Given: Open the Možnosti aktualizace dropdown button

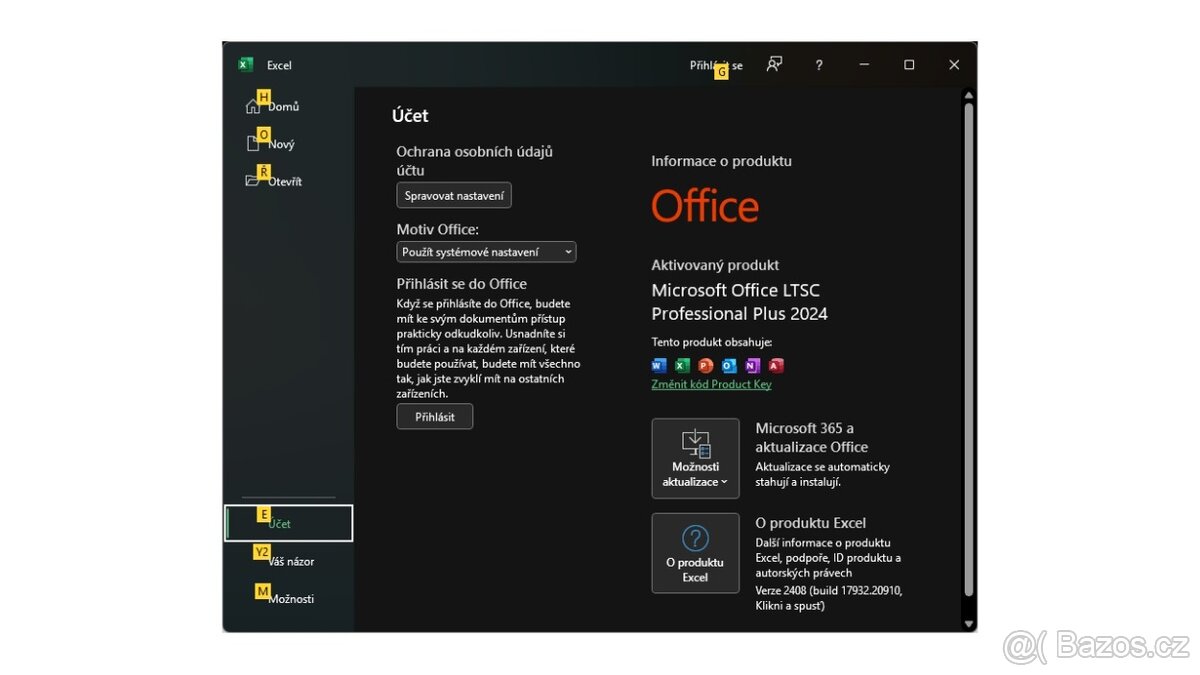Looking at the screenshot, I should point(695,458).
